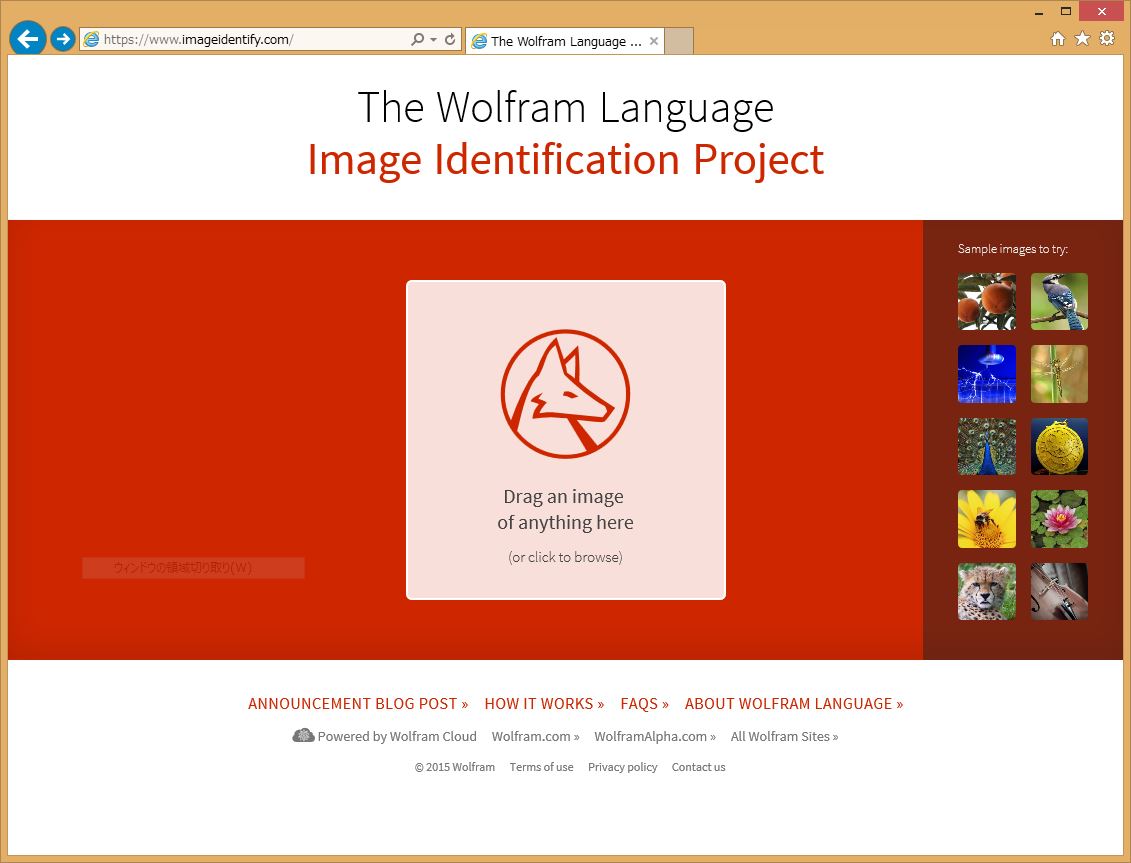Open a new blank tab
This screenshot has width=1131, height=863.
pos(679,41)
